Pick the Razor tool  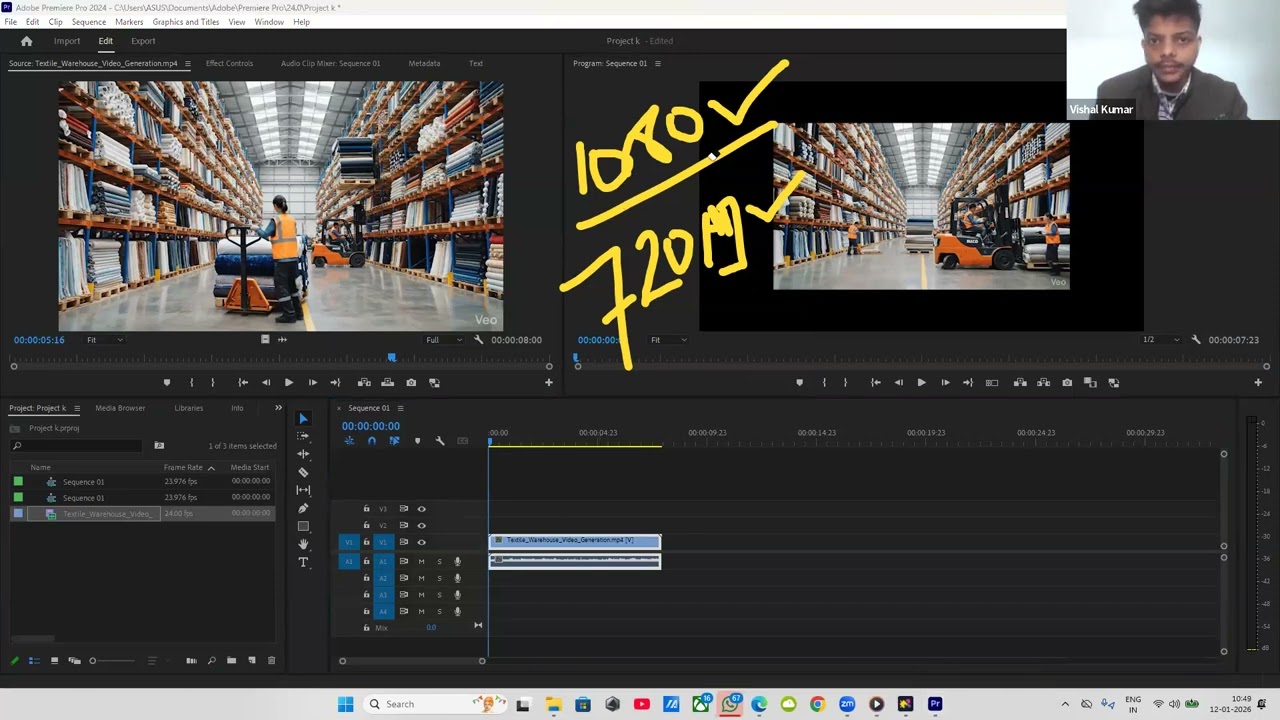[304, 472]
